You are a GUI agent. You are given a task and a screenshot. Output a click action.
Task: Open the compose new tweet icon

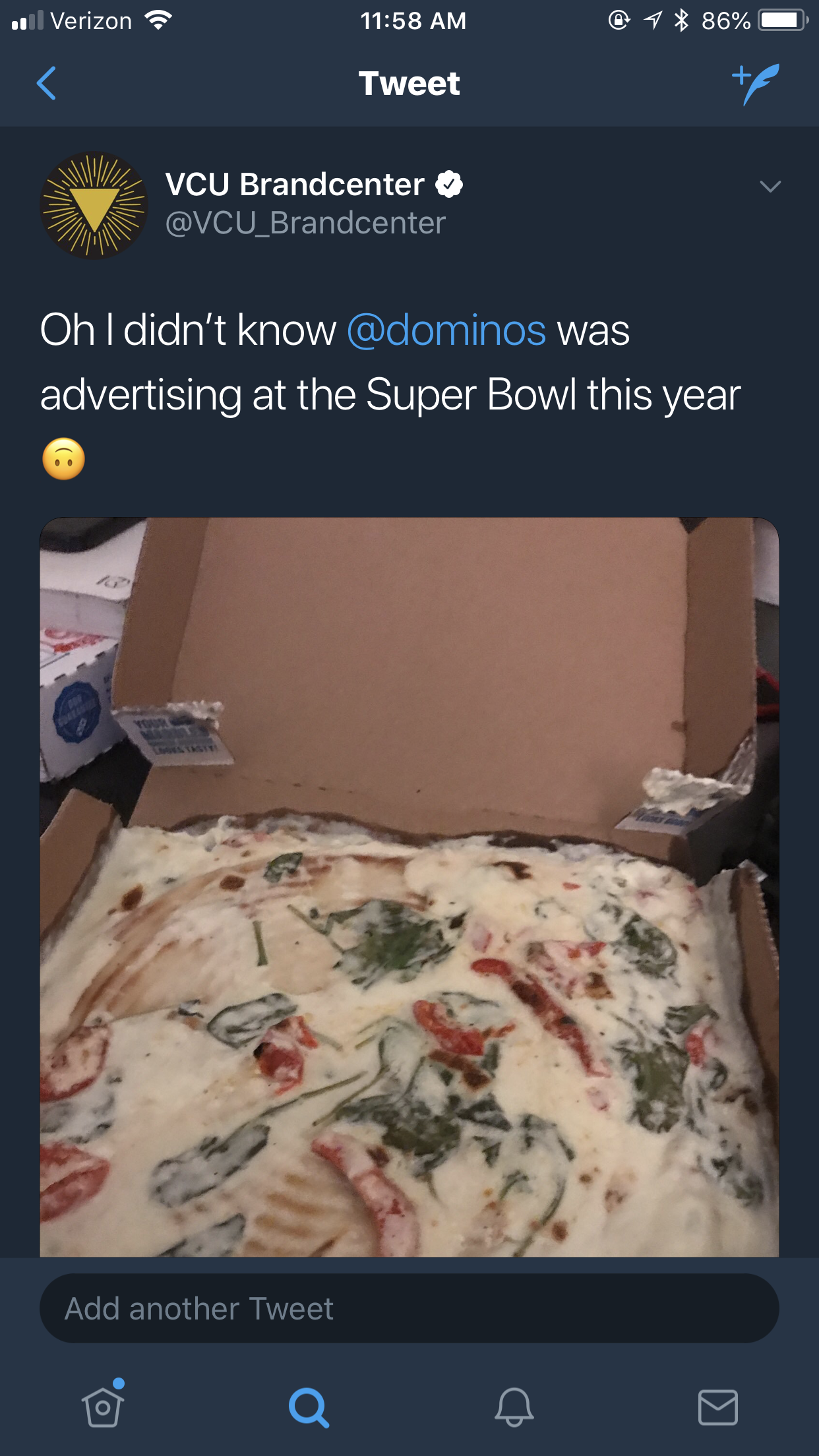[756, 84]
